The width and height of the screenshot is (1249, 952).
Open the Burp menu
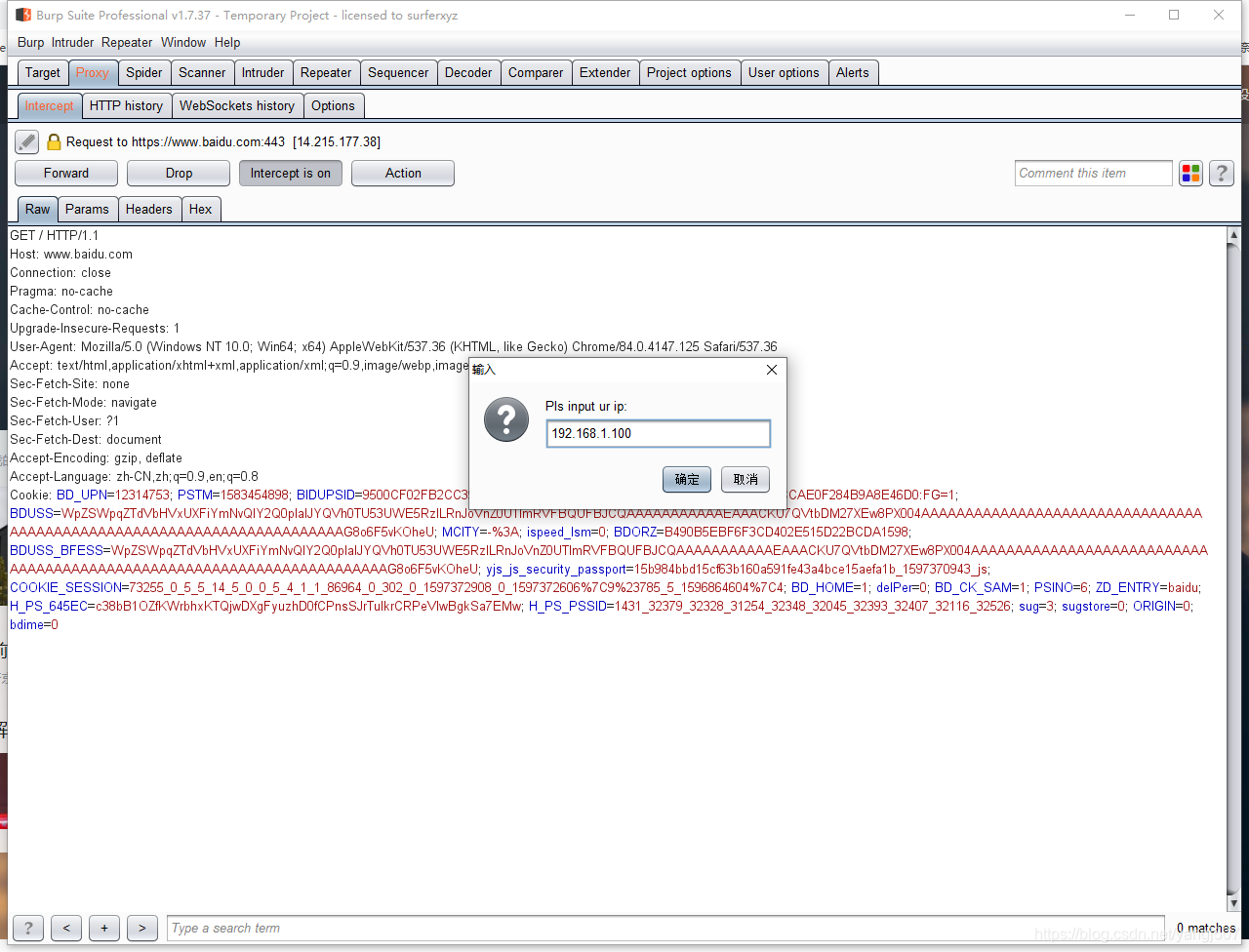click(x=31, y=43)
